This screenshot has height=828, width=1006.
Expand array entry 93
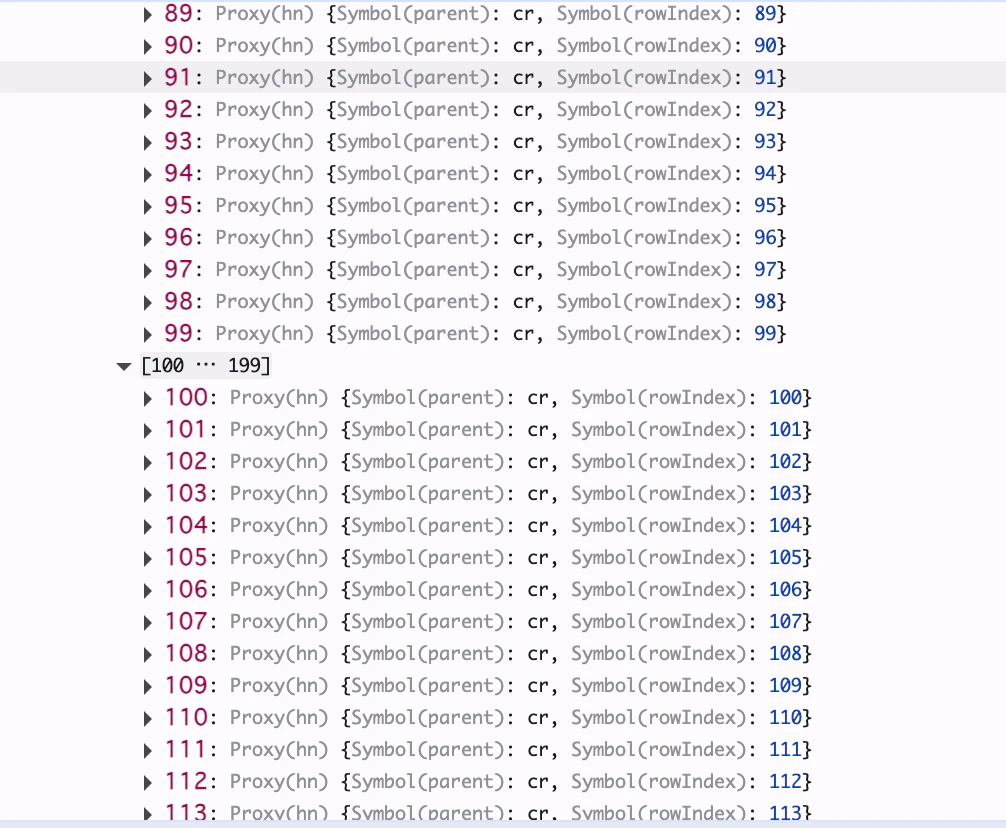pyautogui.click(x=148, y=142)
